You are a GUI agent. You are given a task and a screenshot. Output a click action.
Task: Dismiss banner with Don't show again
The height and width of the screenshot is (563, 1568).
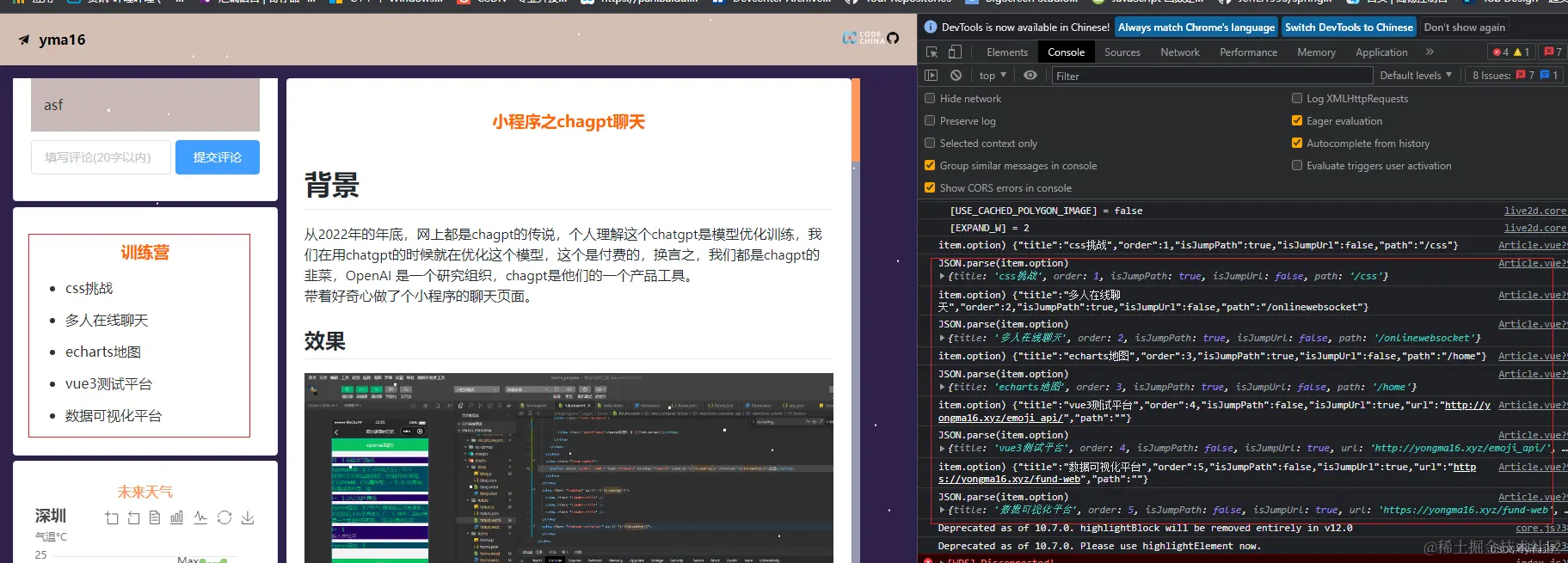tap(1465, 28)
